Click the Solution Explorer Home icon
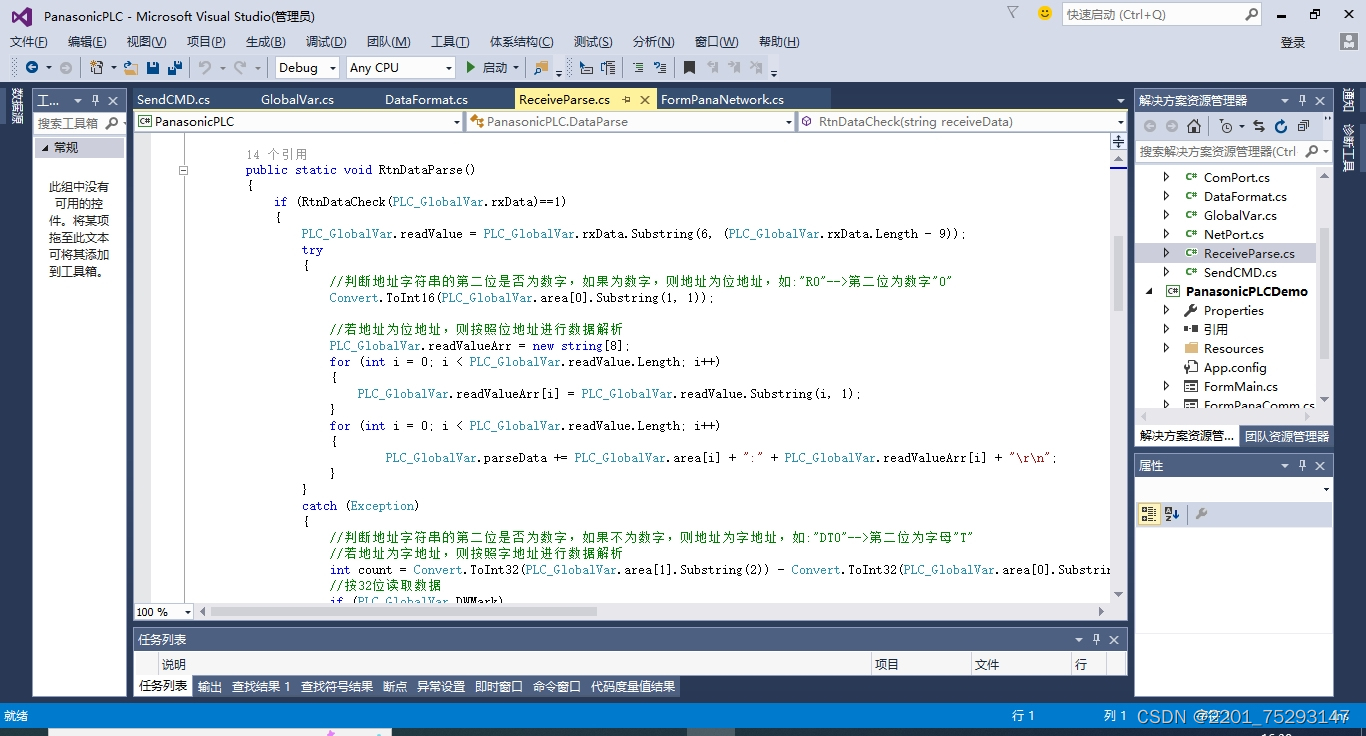This screenshot has height=736, width=1366. (x=1194, y=126)
